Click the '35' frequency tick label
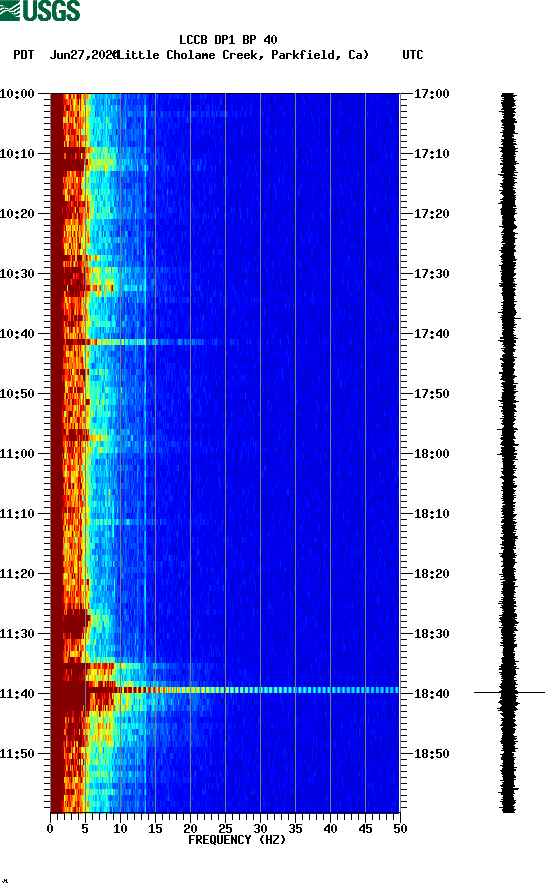The image size is (552, 892). point(295,829)
